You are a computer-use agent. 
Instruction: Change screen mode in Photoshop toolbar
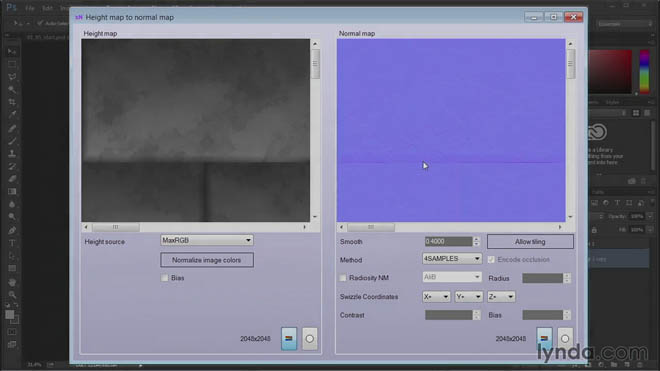click(12, 344)
